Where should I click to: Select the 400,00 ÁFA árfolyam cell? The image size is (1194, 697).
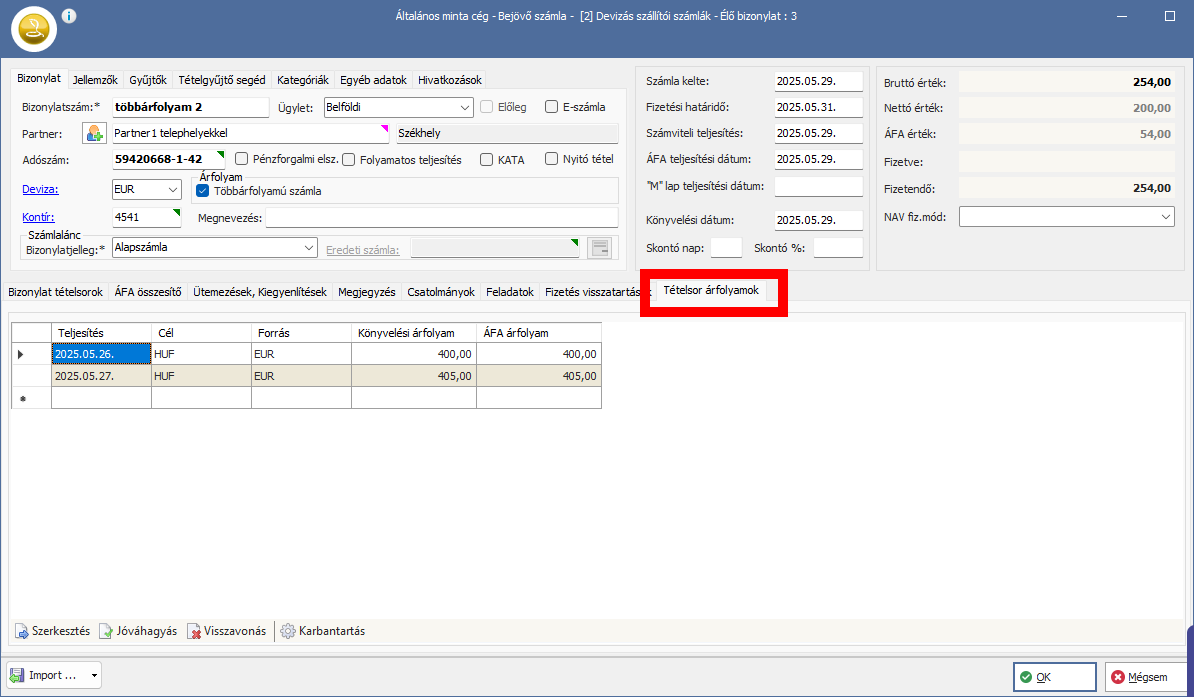(539, 354)
